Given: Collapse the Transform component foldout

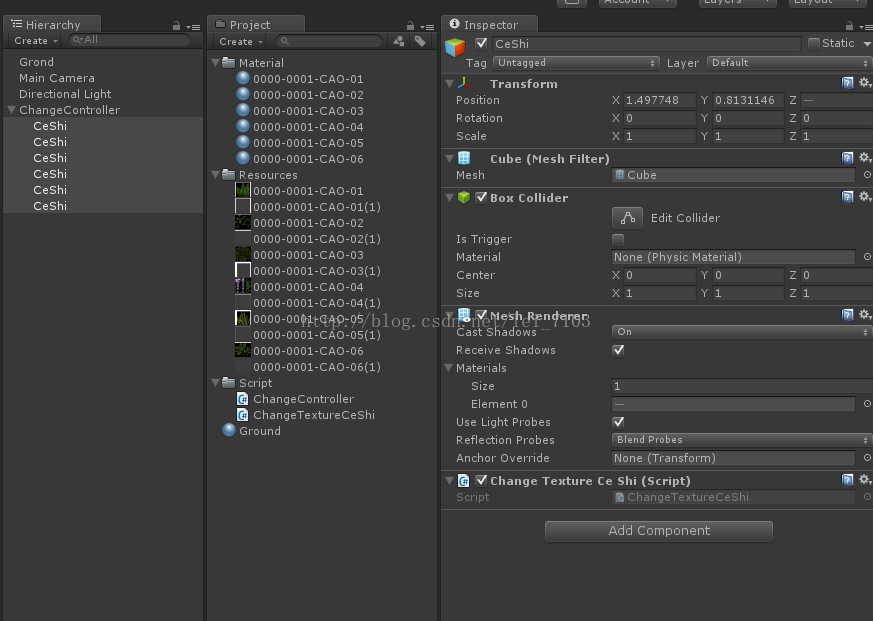Looking at the screenshot, I should click(x=449, y=84).
